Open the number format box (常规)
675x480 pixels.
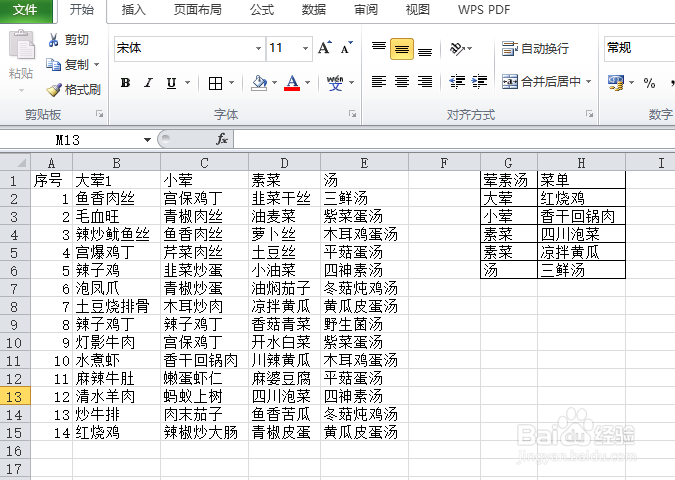639,48
